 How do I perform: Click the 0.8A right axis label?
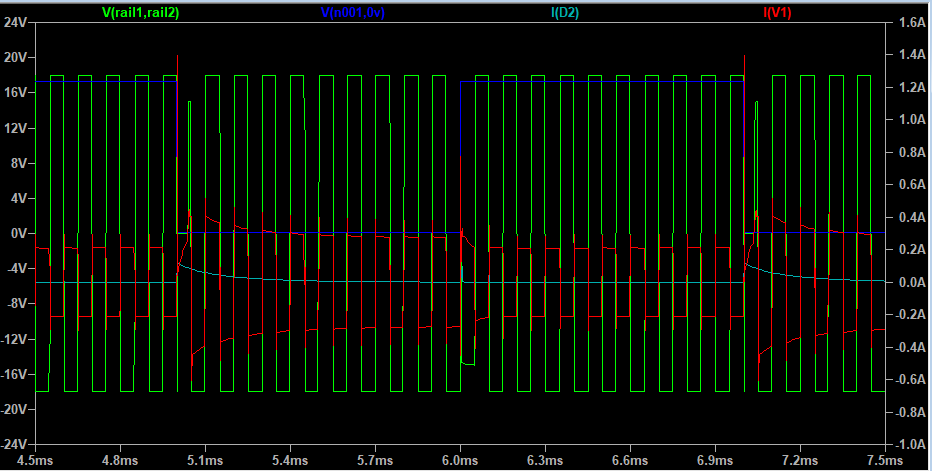[x=912, y=152]
